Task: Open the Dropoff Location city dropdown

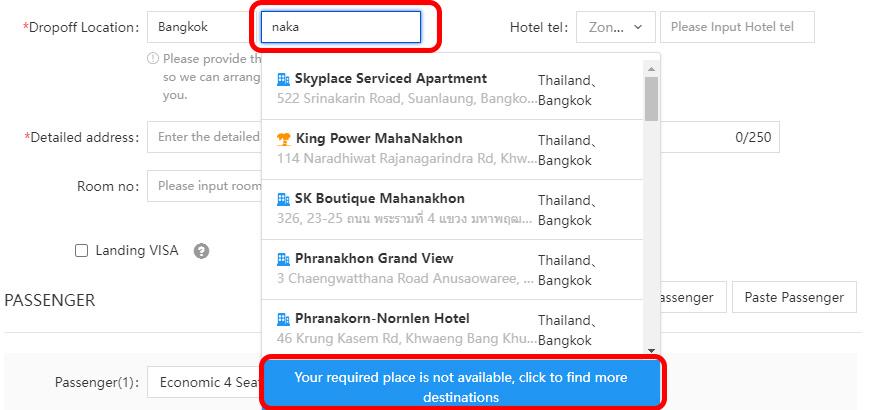Action: coord(197,27)
